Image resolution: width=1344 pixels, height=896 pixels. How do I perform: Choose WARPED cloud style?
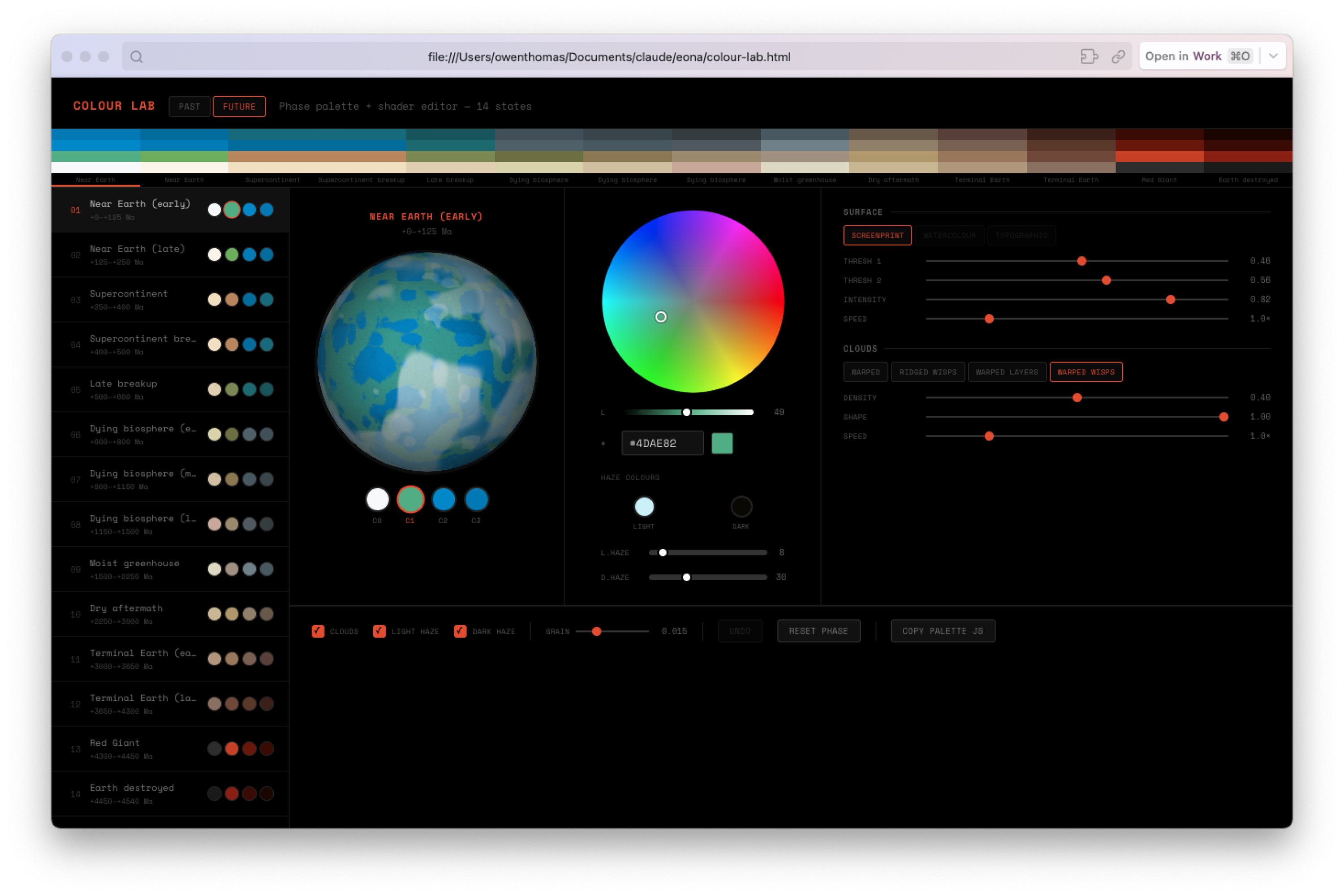[866, 372]
